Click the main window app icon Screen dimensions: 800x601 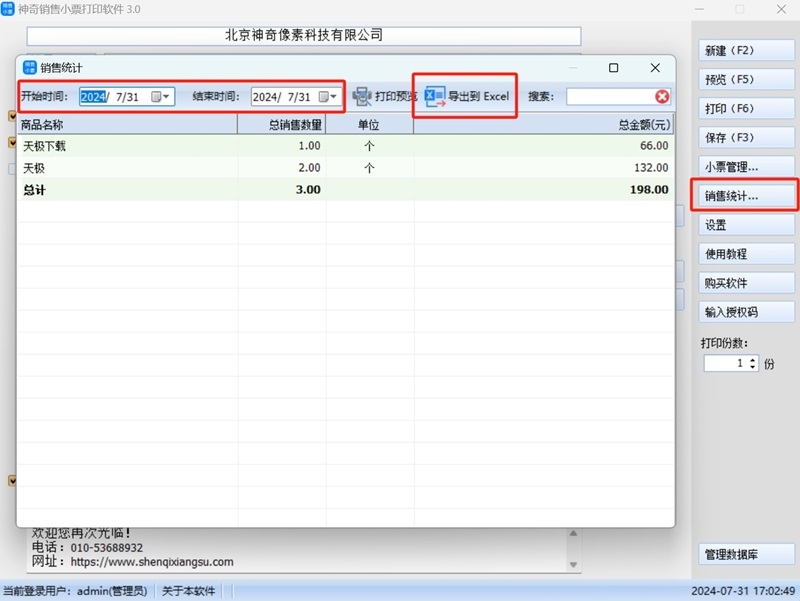[7, 9]
